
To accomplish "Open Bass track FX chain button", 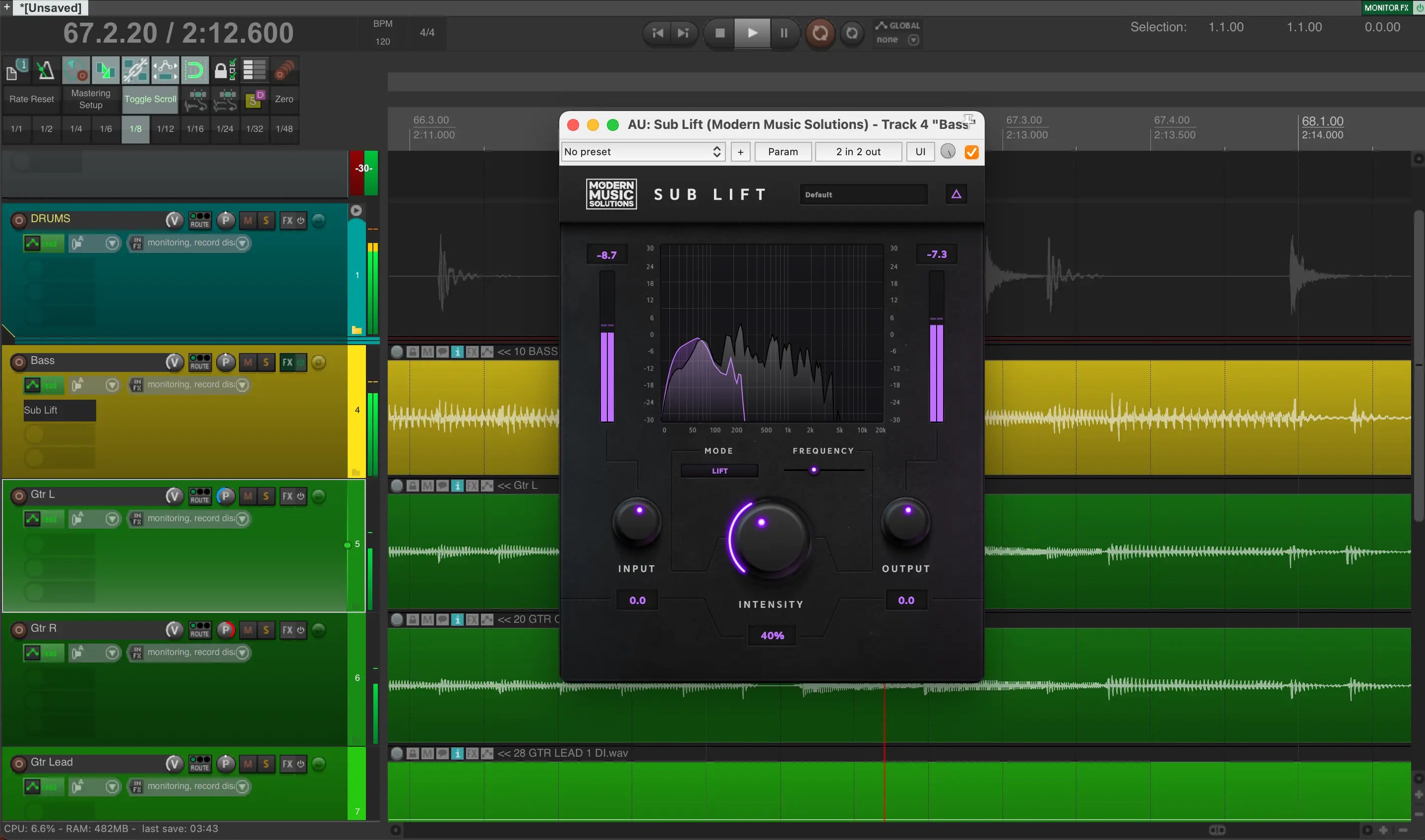I will pos(288,362).
